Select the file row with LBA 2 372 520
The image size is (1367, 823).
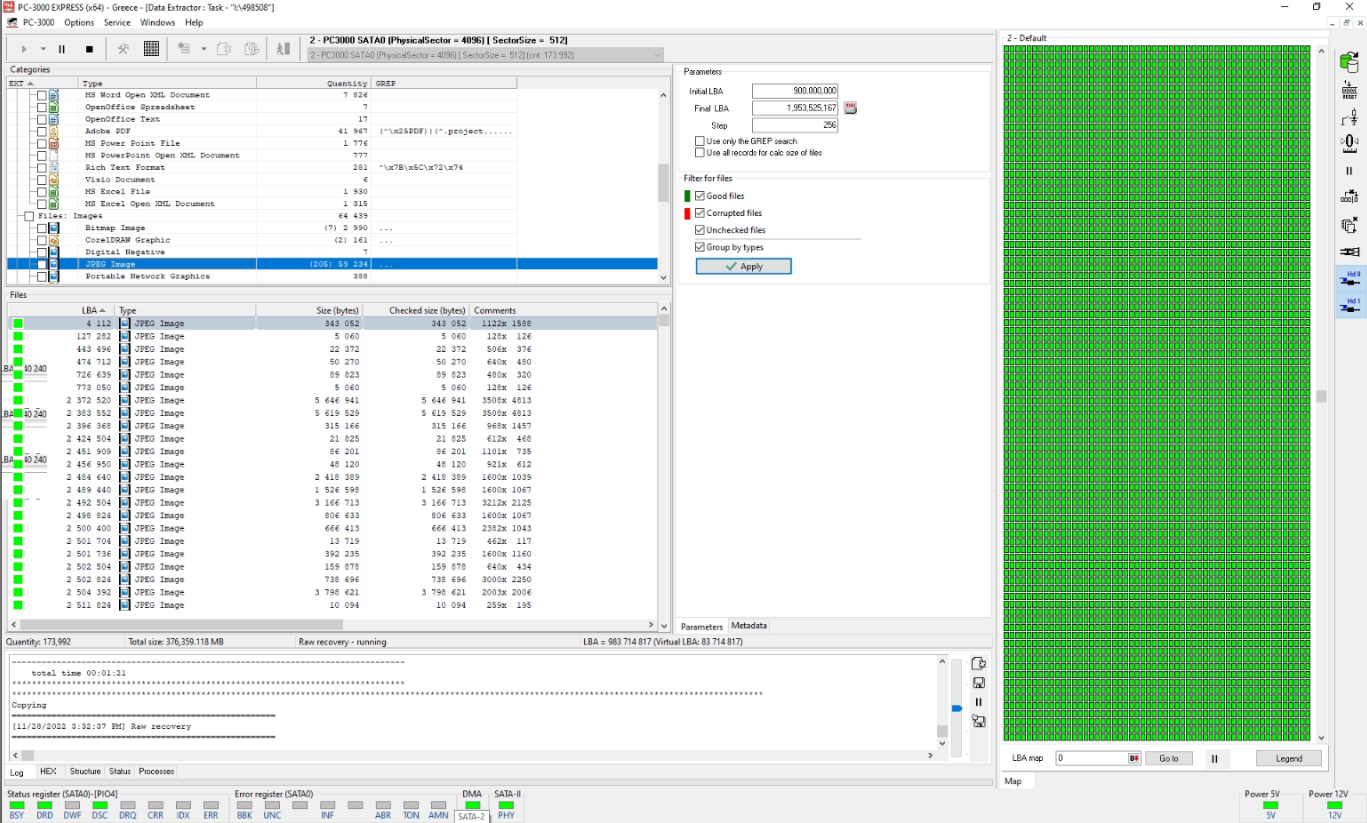pos(332,400)
